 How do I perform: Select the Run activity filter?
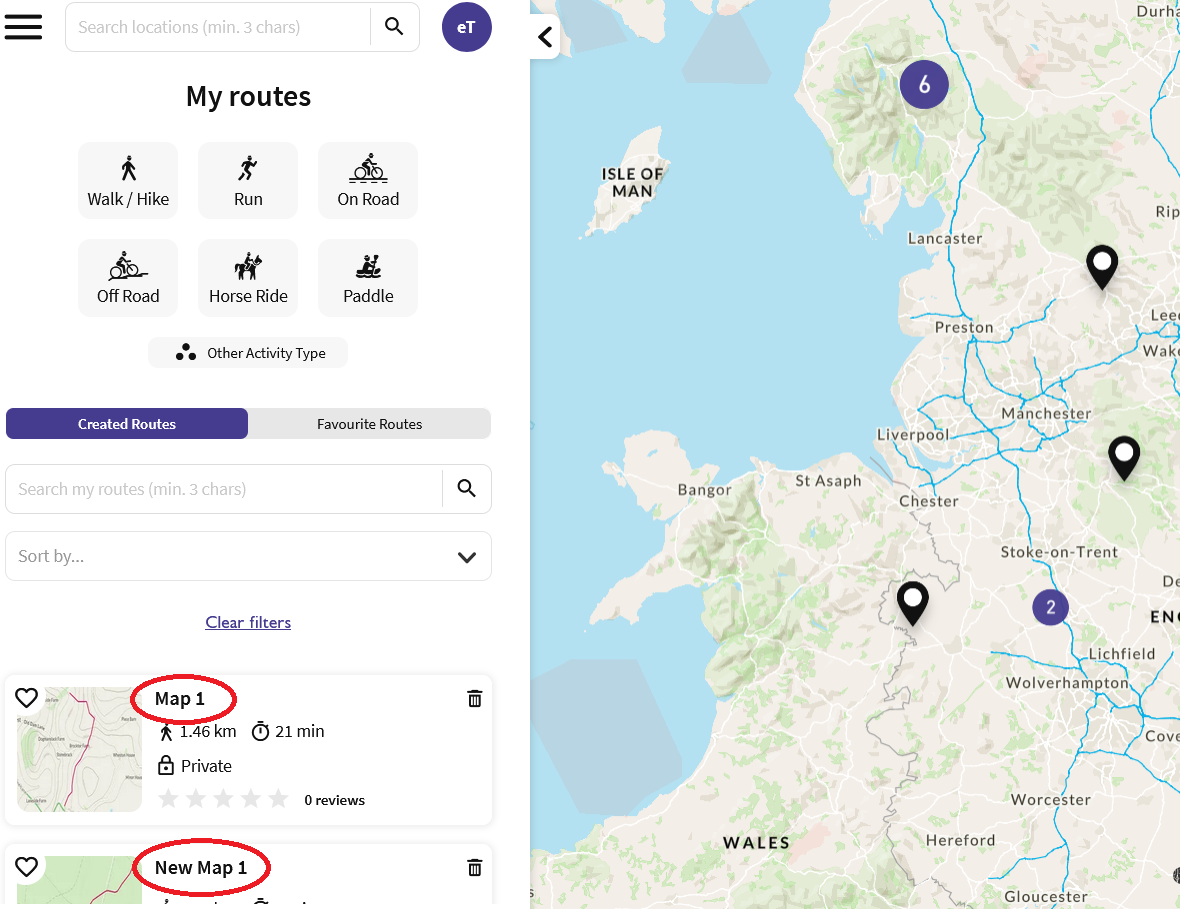247,180
